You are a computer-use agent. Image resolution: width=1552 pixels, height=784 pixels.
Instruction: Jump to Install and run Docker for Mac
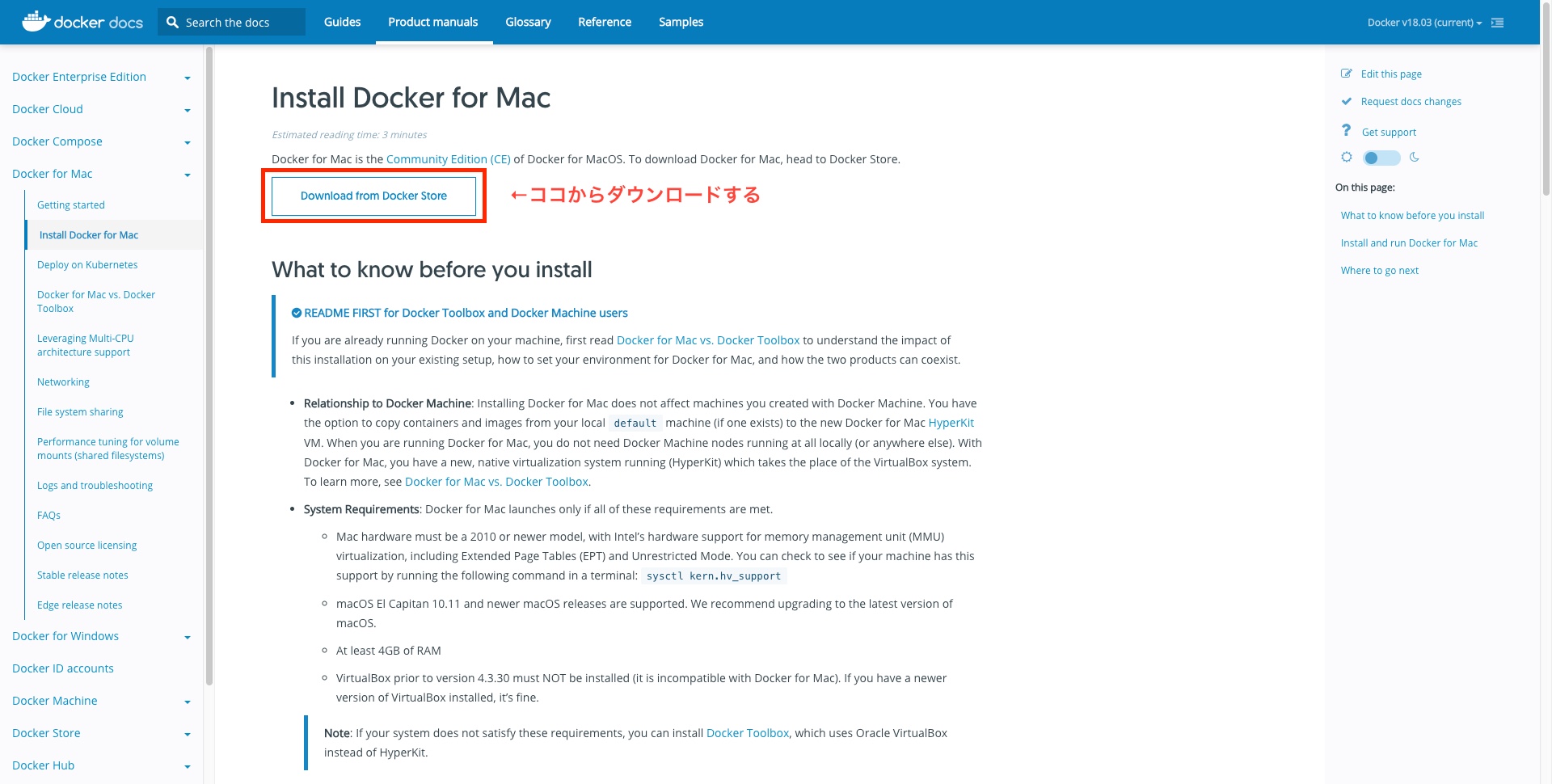click(1409, 242)
